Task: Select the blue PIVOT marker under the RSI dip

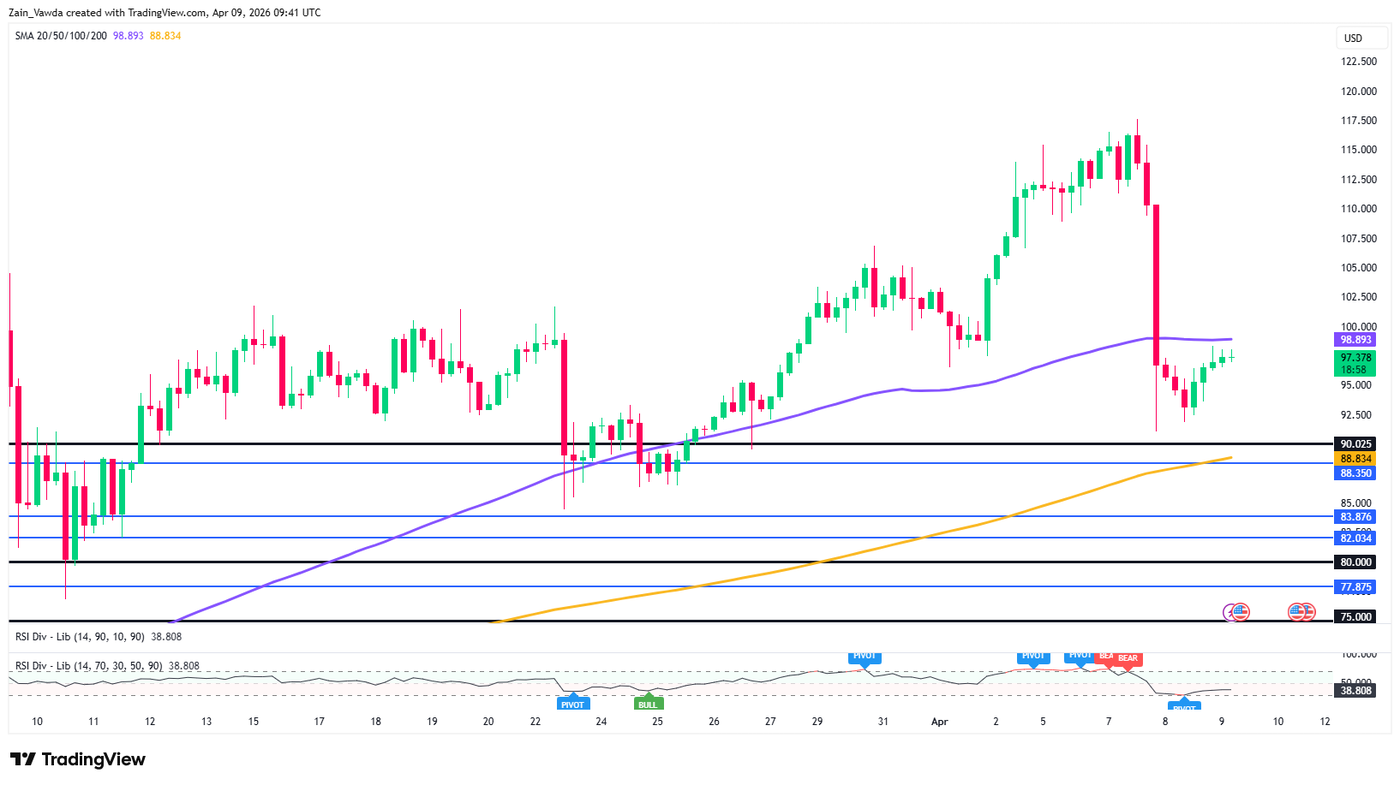Action: coord(1184,707)
